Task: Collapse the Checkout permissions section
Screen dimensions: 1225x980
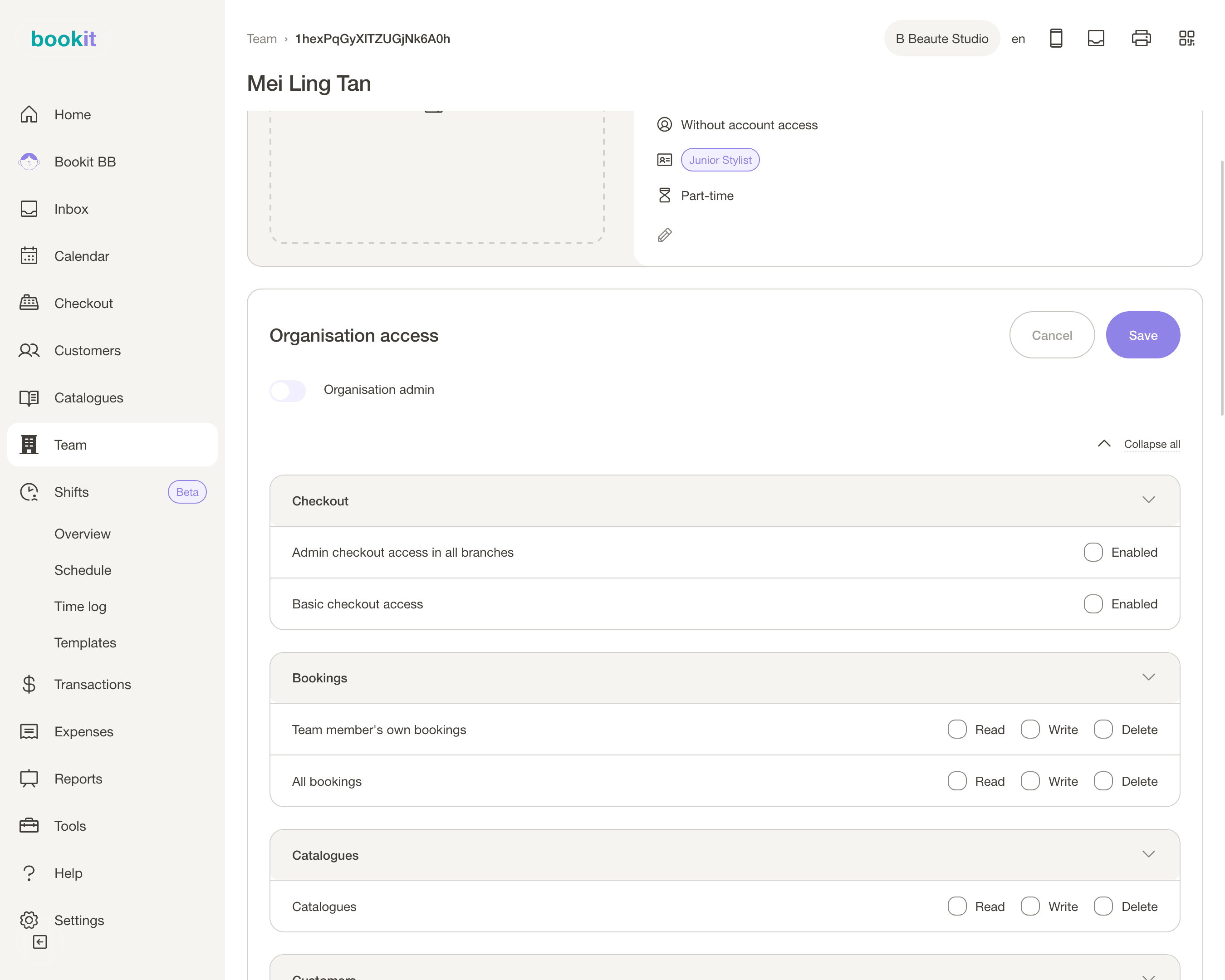Action: (x=1148, y=500)
